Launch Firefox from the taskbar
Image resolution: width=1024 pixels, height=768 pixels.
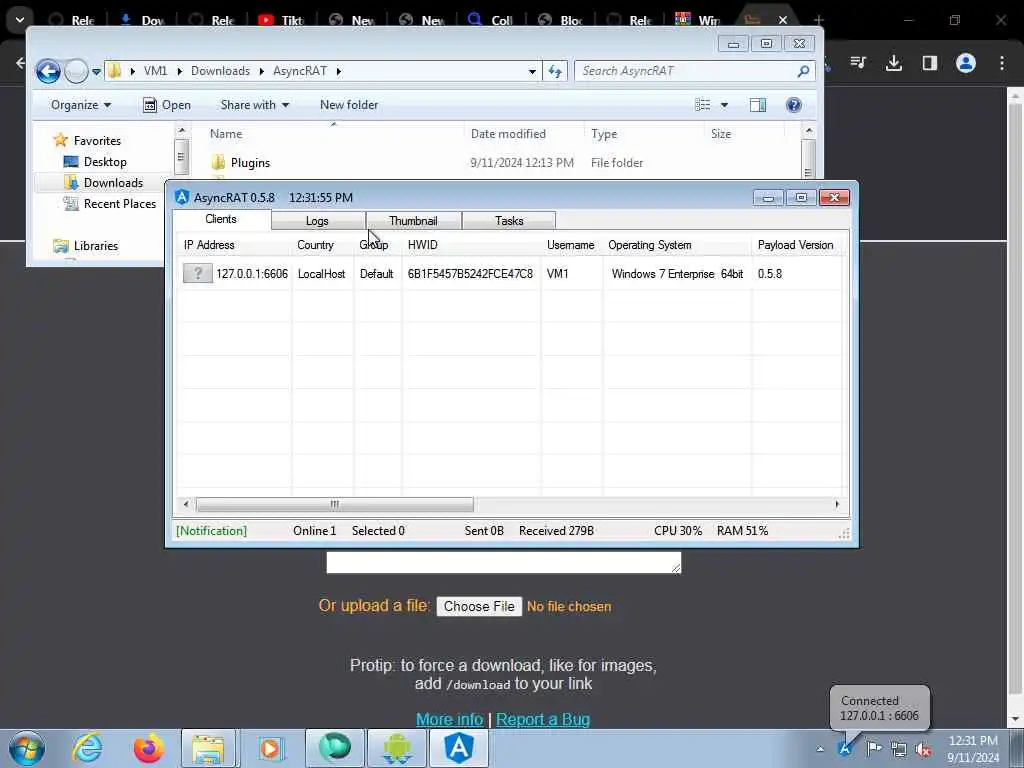(148, 748)
